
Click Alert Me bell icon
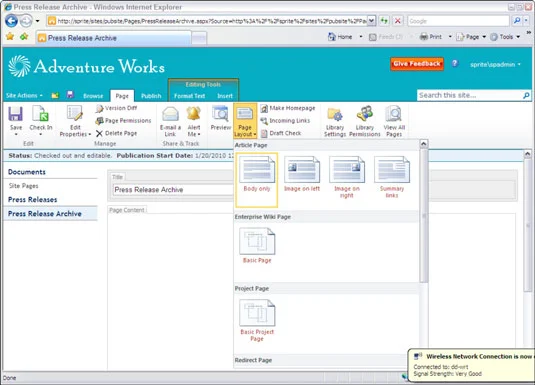pyautogui.click(x=193, y=114)
